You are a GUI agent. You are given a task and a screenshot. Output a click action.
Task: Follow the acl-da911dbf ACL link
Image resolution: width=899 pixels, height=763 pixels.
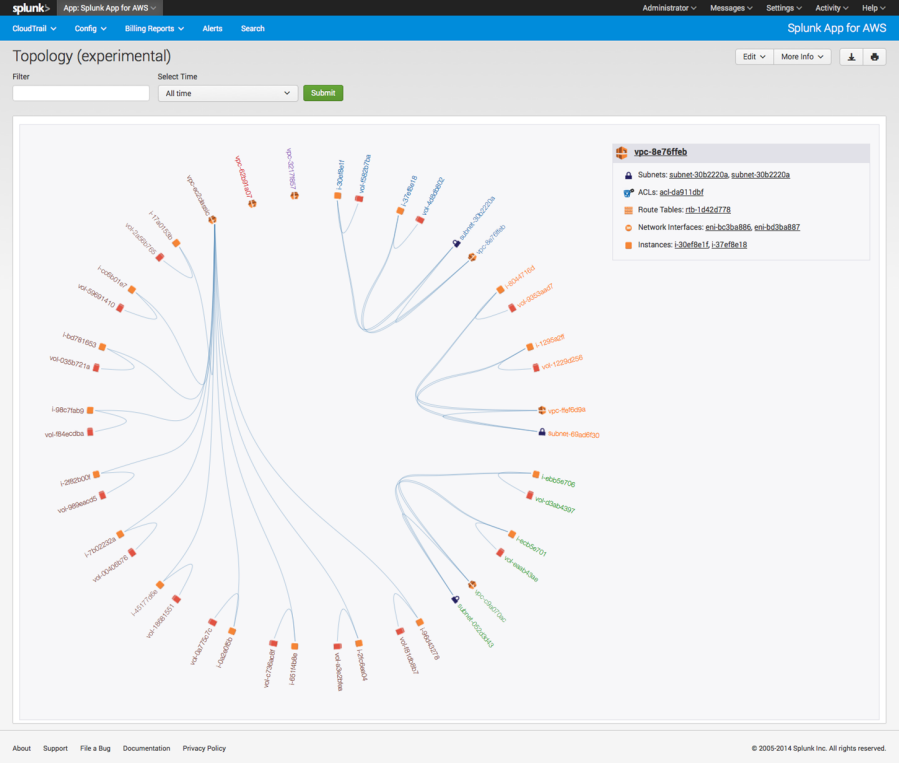coord(681,192)
